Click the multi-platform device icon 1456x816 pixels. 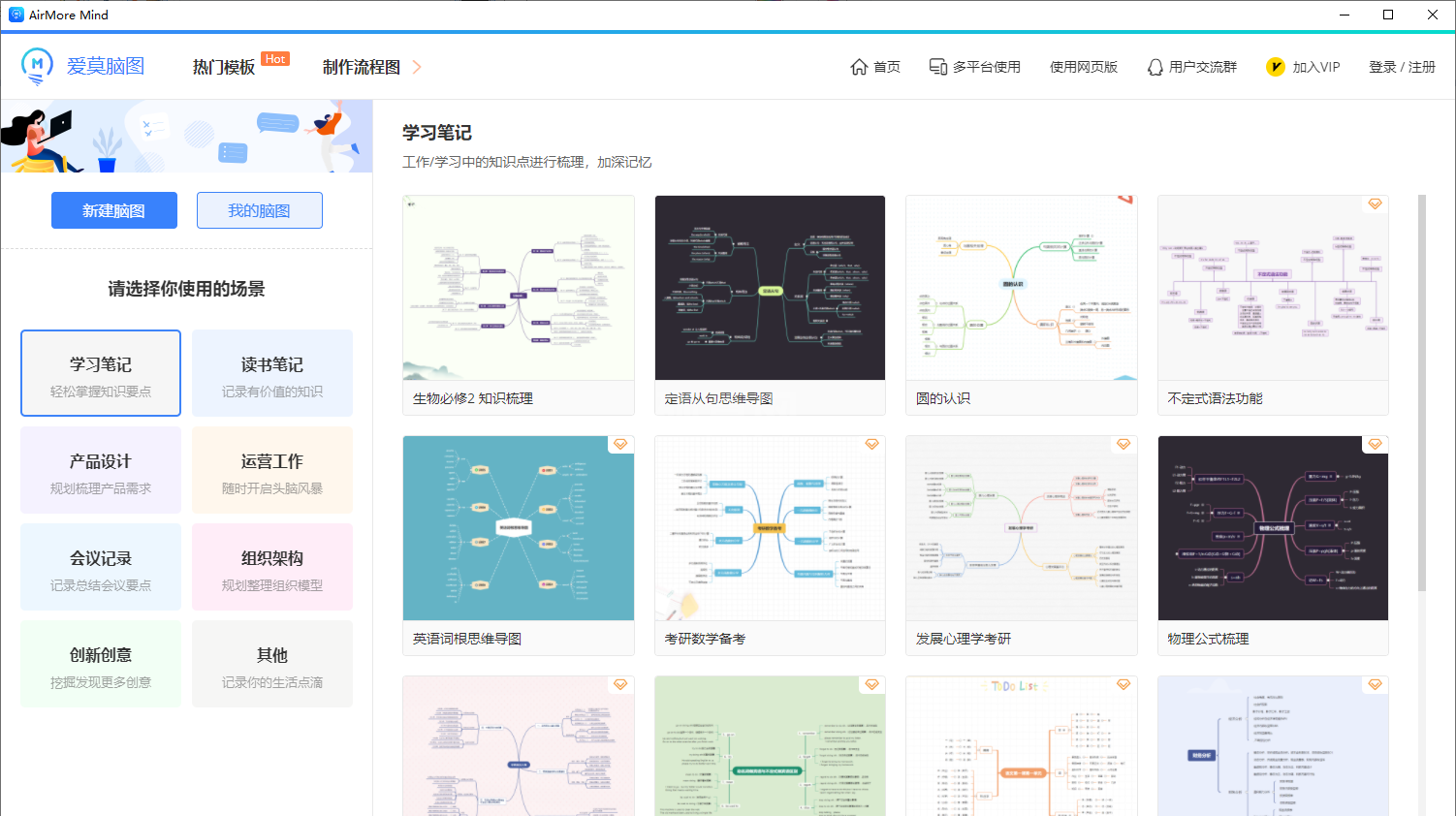pyautogui.click(x=938, y=67)
